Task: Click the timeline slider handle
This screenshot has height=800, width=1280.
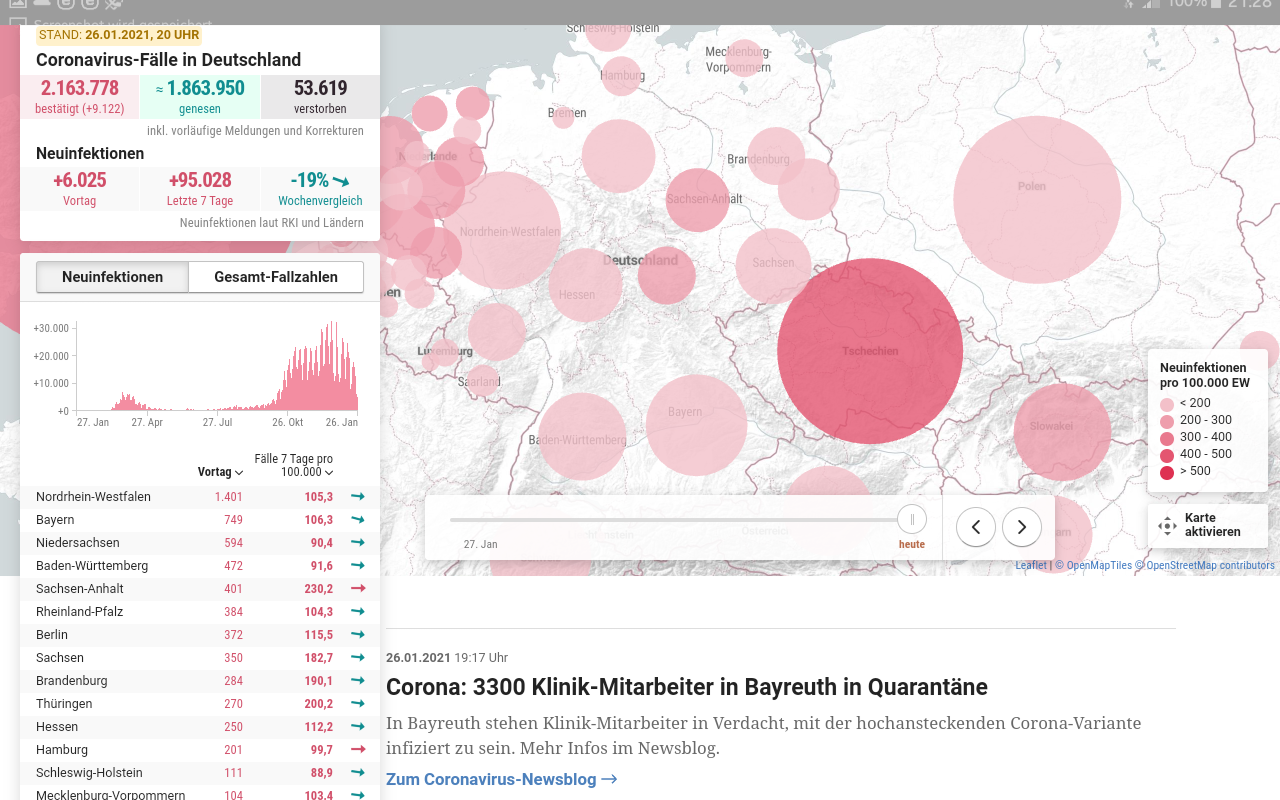Action: click(912, 520)
